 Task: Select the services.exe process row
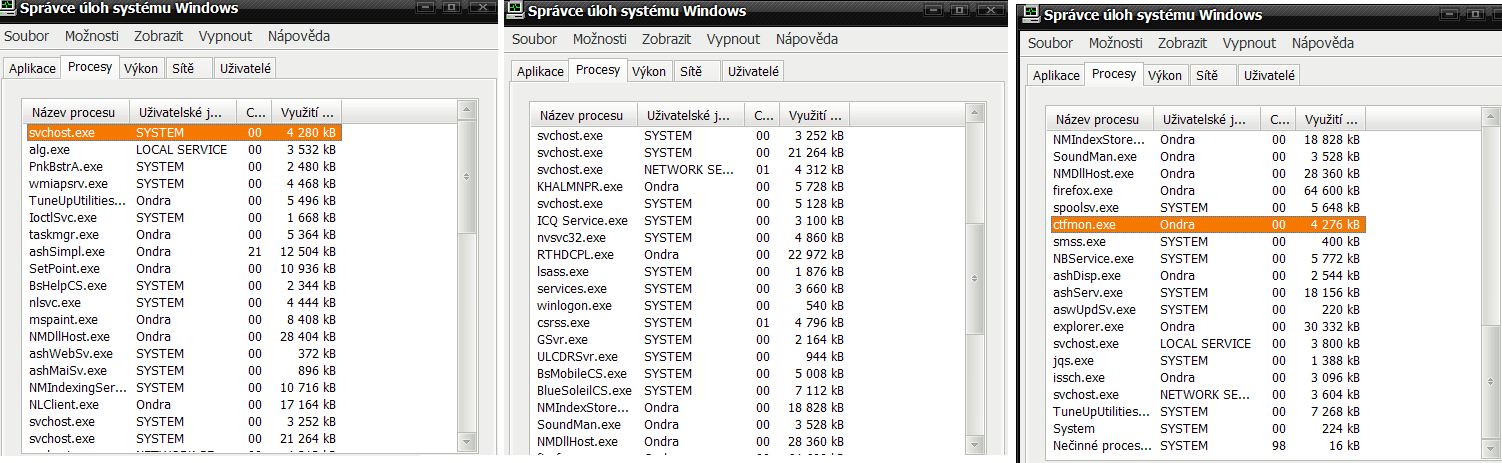click(x=692, y=288)
